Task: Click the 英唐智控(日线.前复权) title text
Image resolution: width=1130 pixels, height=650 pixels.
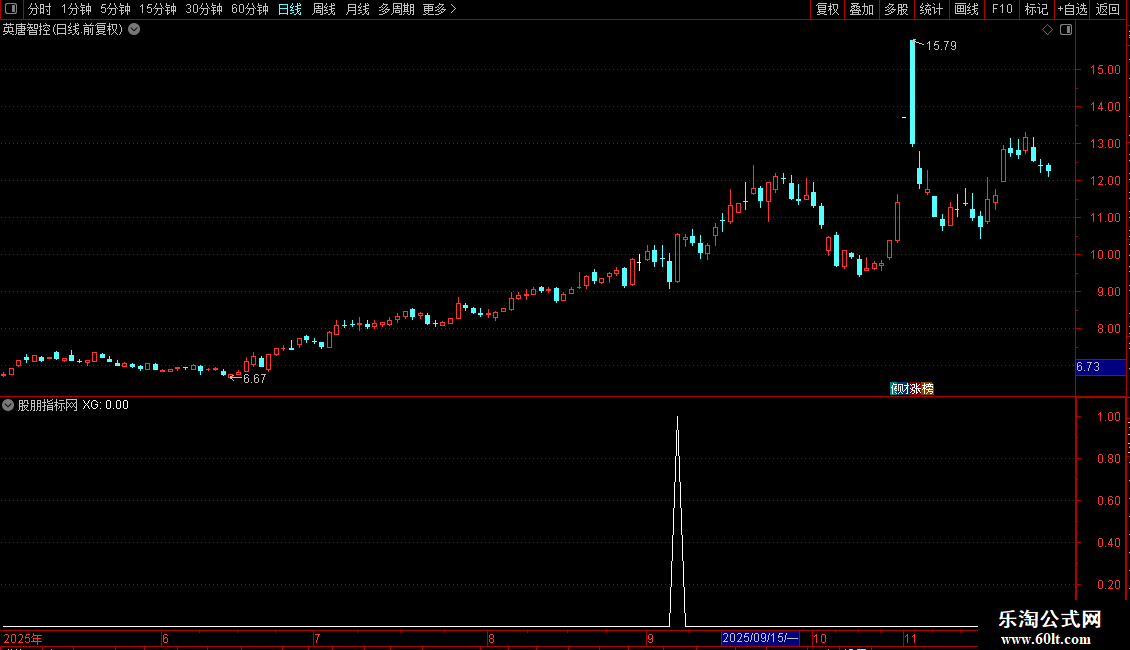Action: 63,30
